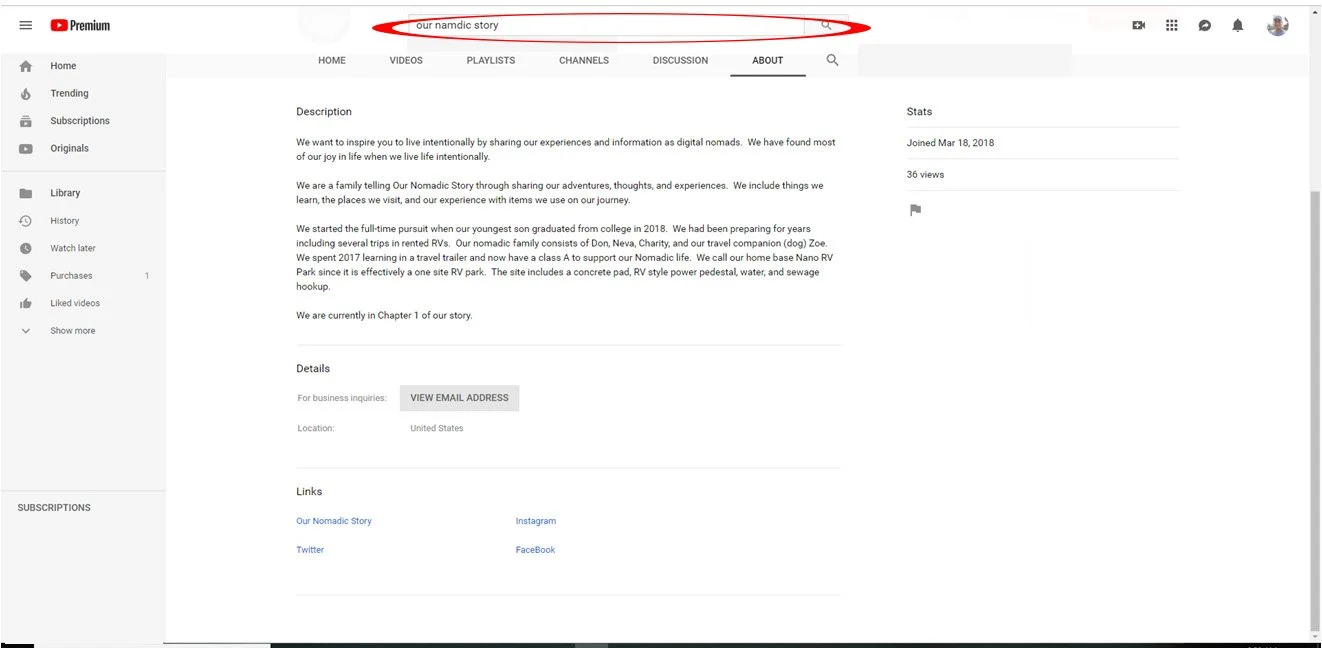1322x648 pixels.
Task: Open the channel-specific search magnifier
Action: point(832,60)
